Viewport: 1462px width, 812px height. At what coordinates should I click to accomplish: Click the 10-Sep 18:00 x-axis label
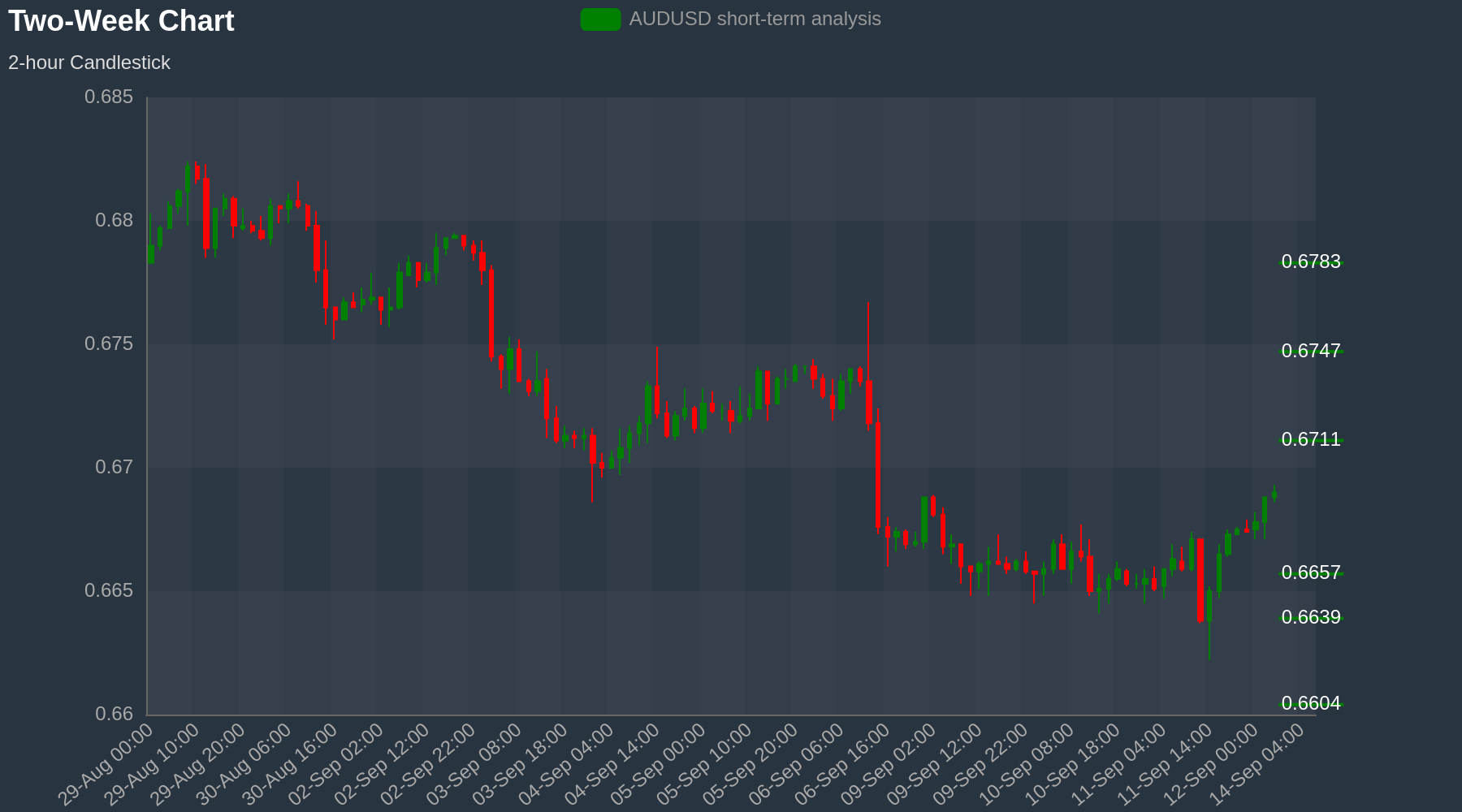click(1072, 765)
